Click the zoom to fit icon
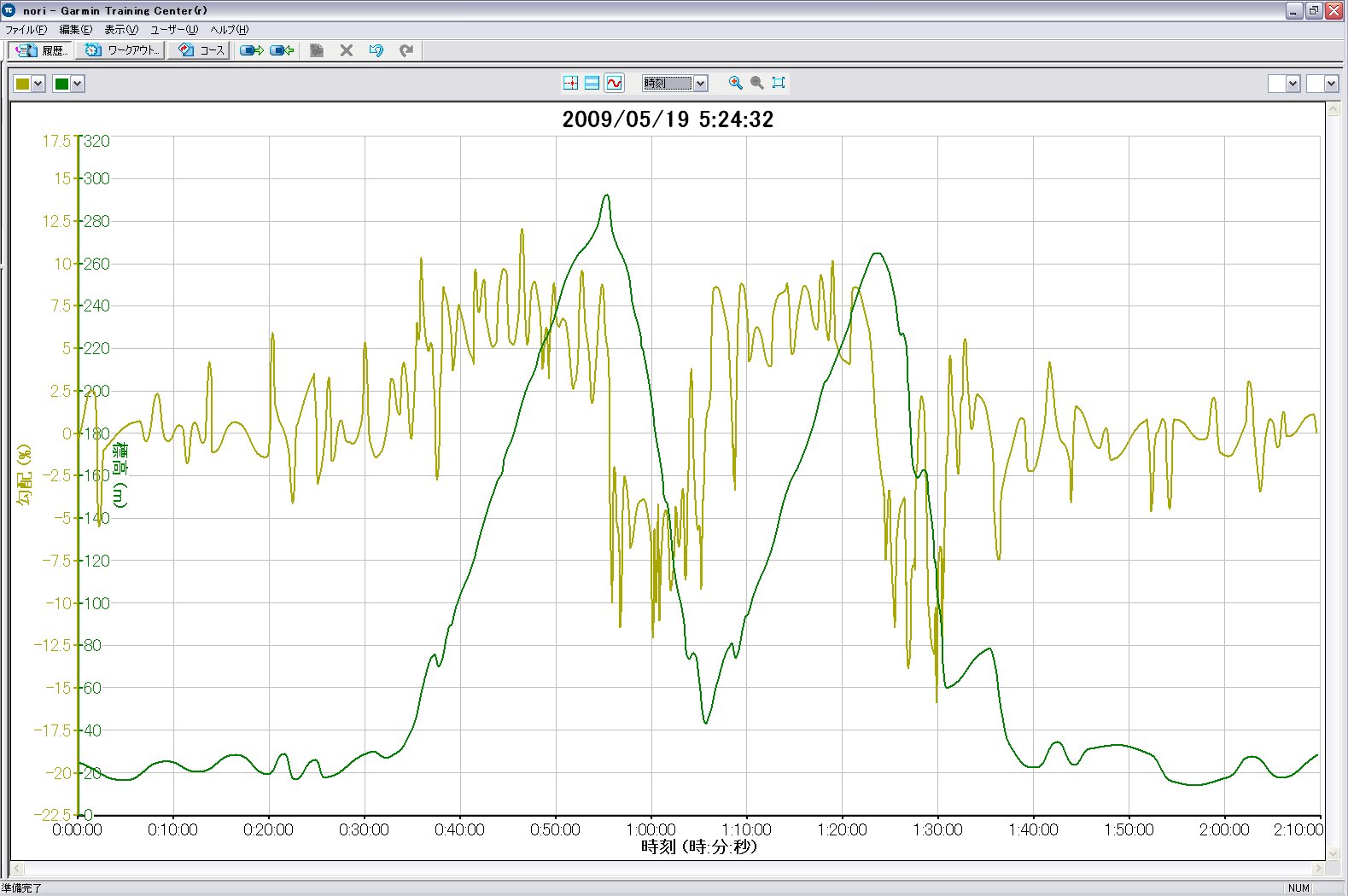 (x=779, y=83)
